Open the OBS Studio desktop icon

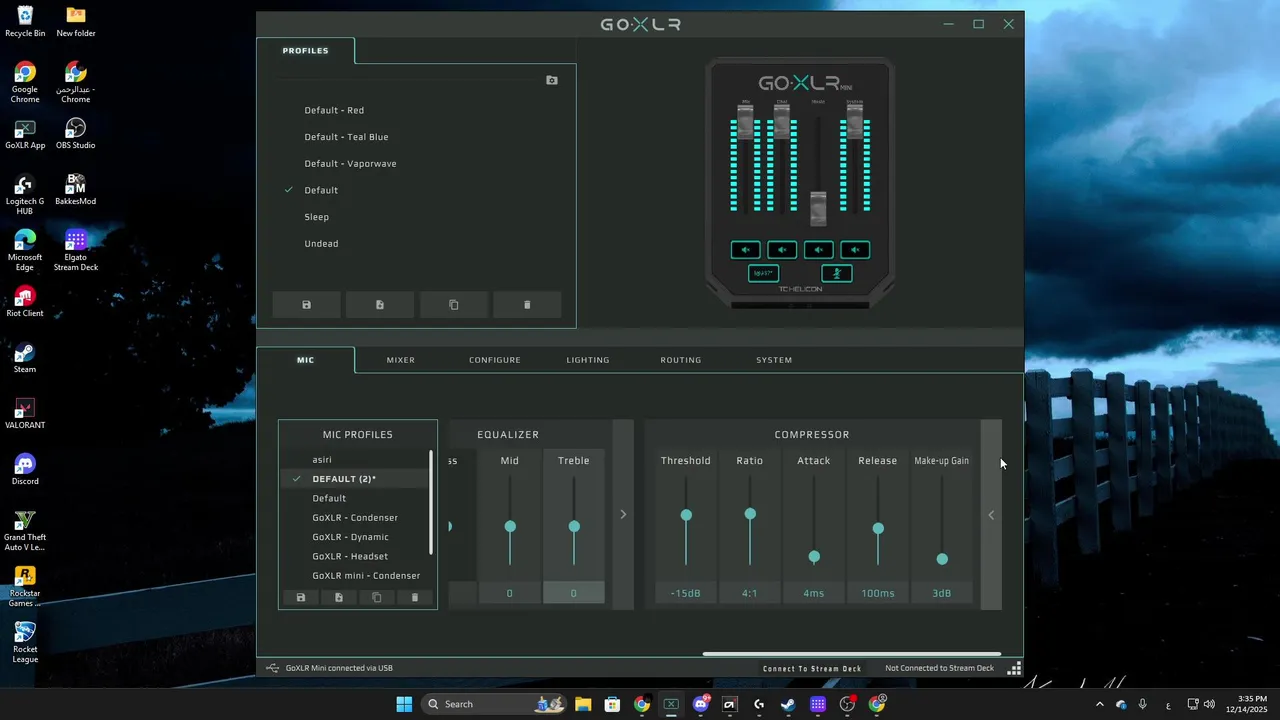coord(76,134)
